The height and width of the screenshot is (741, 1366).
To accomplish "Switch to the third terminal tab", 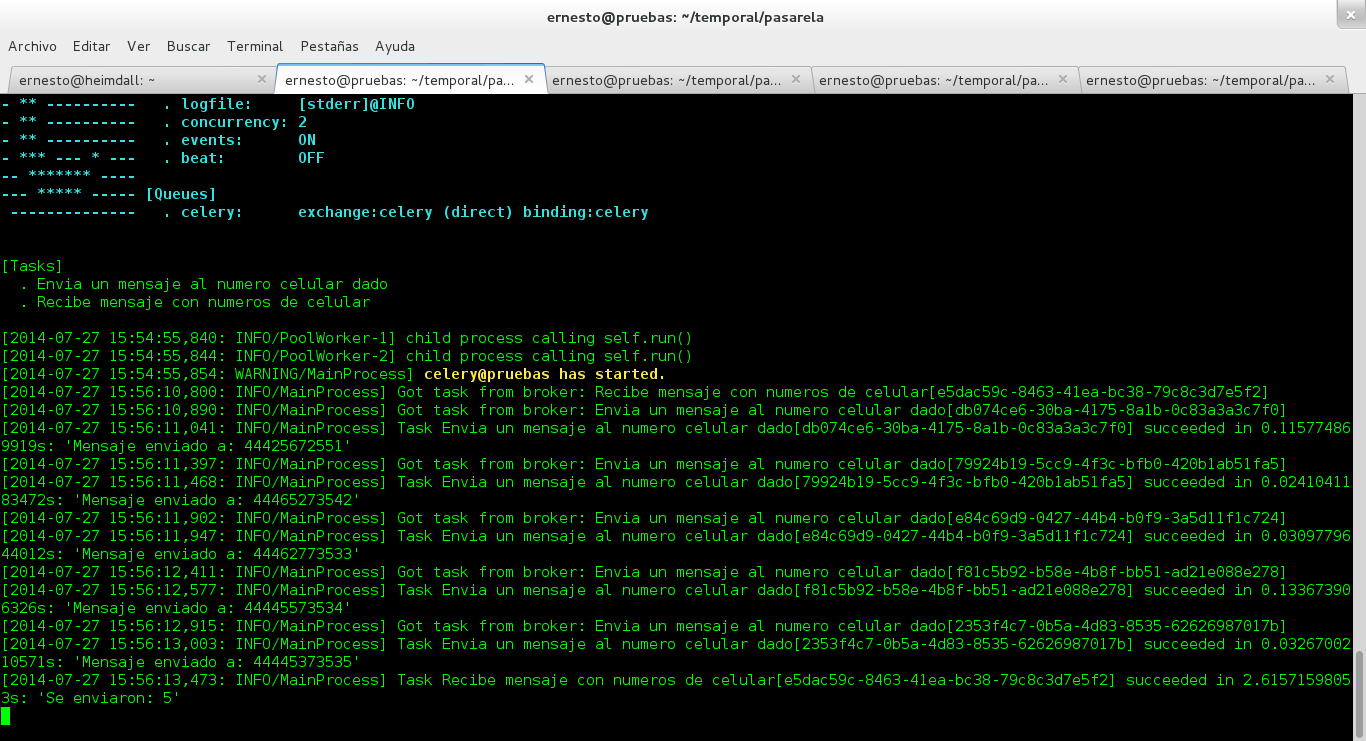I will [666, 80].
